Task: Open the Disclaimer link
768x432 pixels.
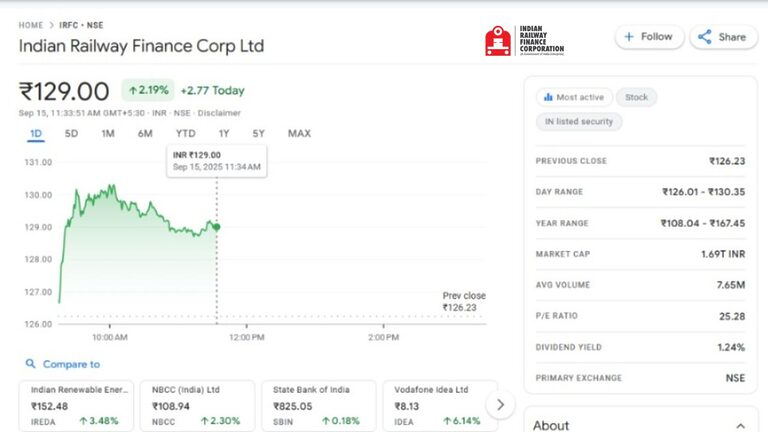Action: point(219,113)
